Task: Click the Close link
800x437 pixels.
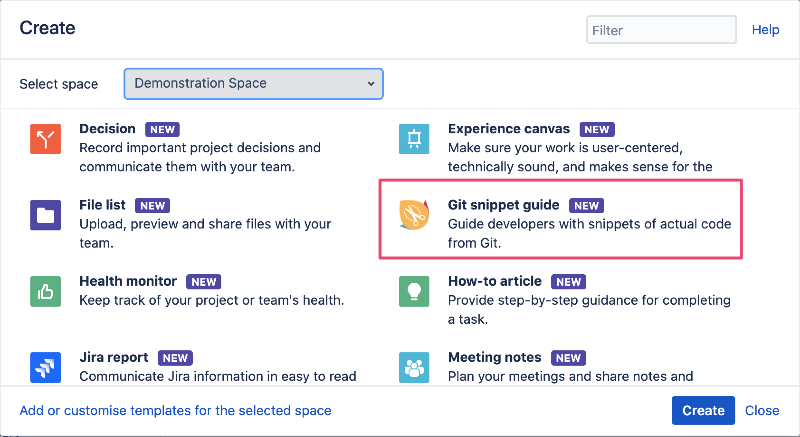Action: (x=762, y=410)
